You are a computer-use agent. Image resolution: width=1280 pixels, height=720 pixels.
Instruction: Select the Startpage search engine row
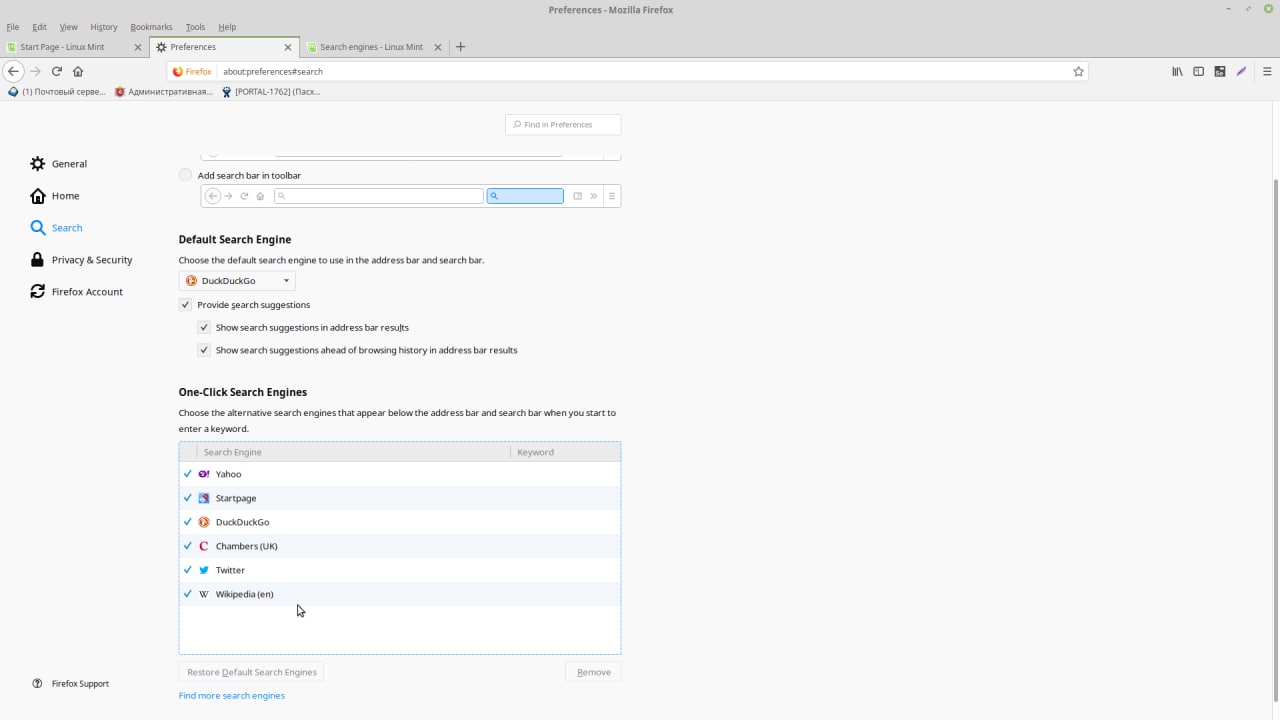click(x=400, y=498)
